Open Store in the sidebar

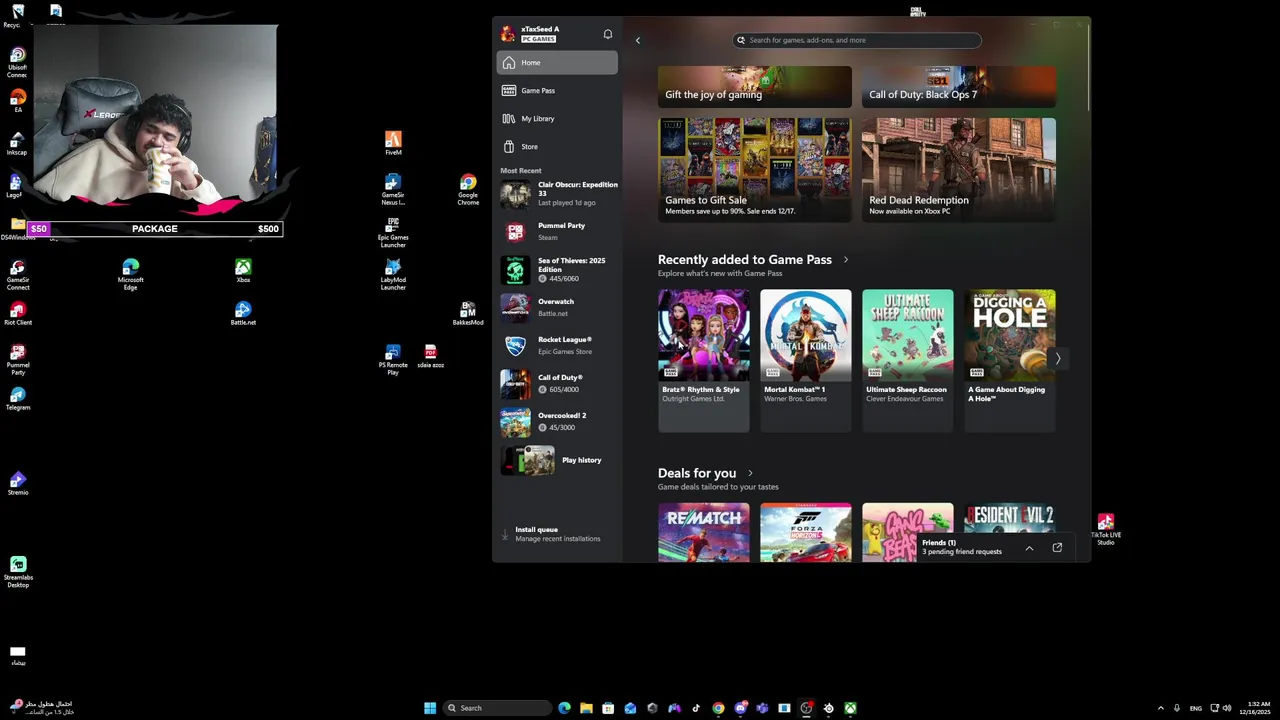[557, 146]
